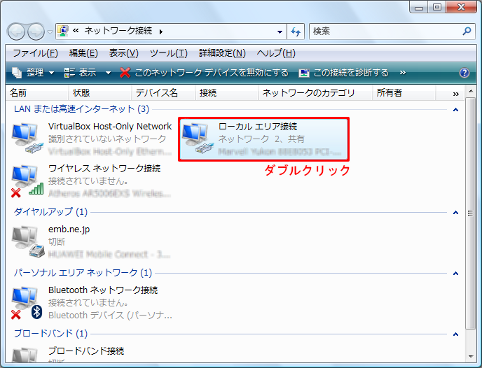
Task: Collapse the ダイヤルアップ group
Action: click(456, 212)
